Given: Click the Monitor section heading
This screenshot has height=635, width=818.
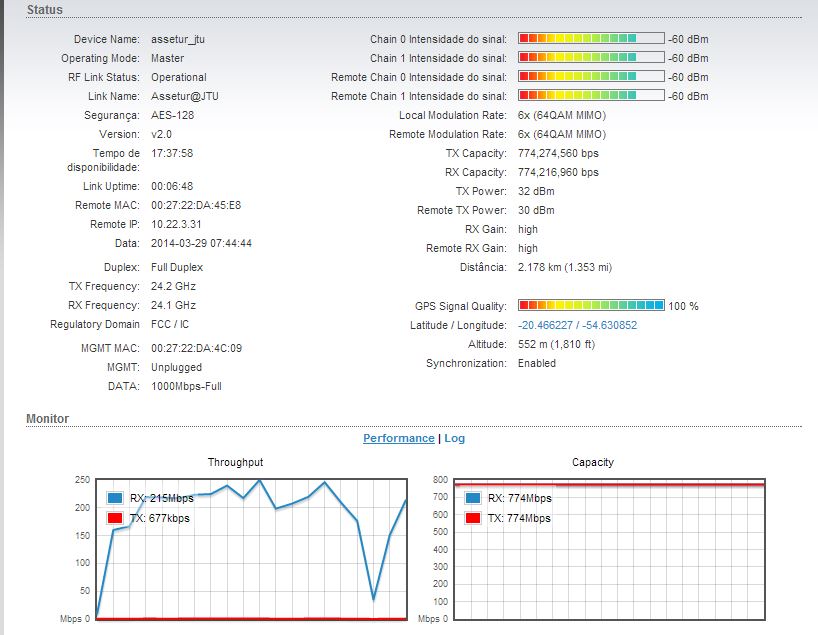Looking at the screenshot, I should click(x=47, y=418).
